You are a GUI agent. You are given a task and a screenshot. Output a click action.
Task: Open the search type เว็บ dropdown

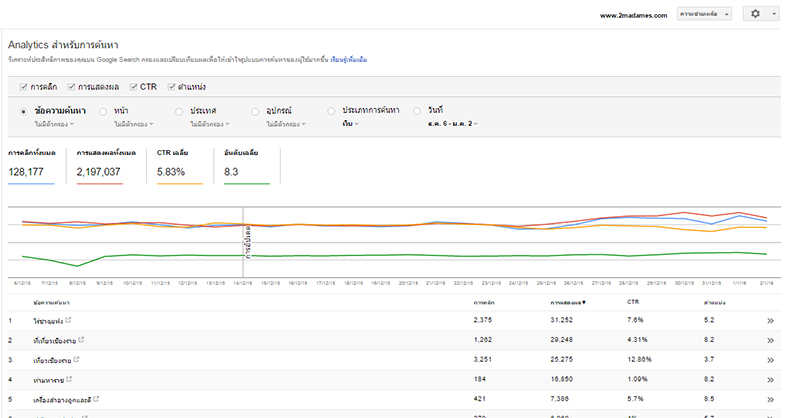coord(349,124)
